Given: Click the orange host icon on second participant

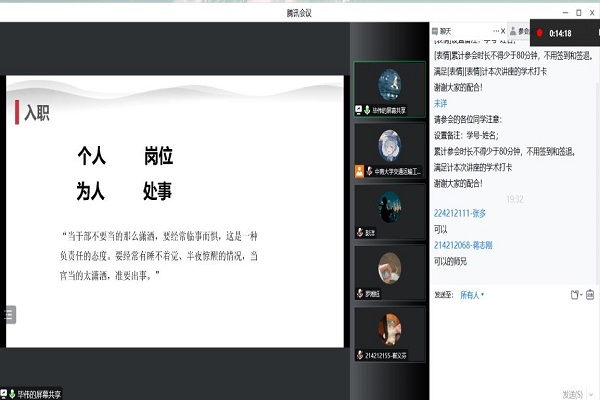Looking at the screenshot, I should tap(359, 171).
